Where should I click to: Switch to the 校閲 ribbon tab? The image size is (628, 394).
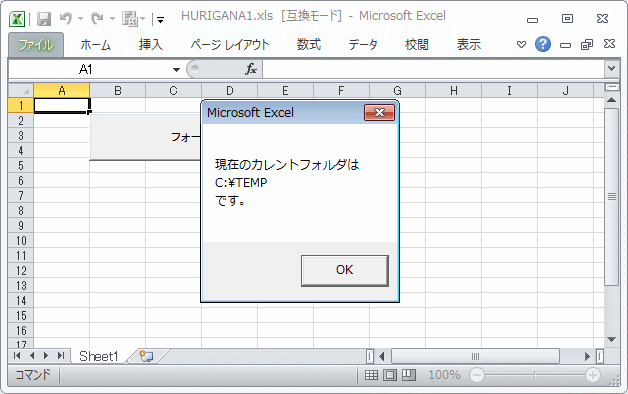tap(417, 45)
